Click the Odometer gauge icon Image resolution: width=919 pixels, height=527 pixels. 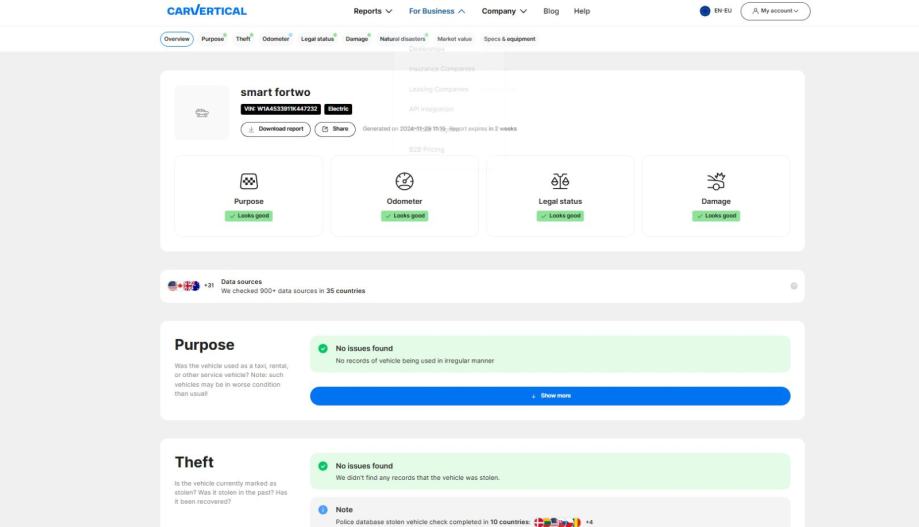pos(404,181)
